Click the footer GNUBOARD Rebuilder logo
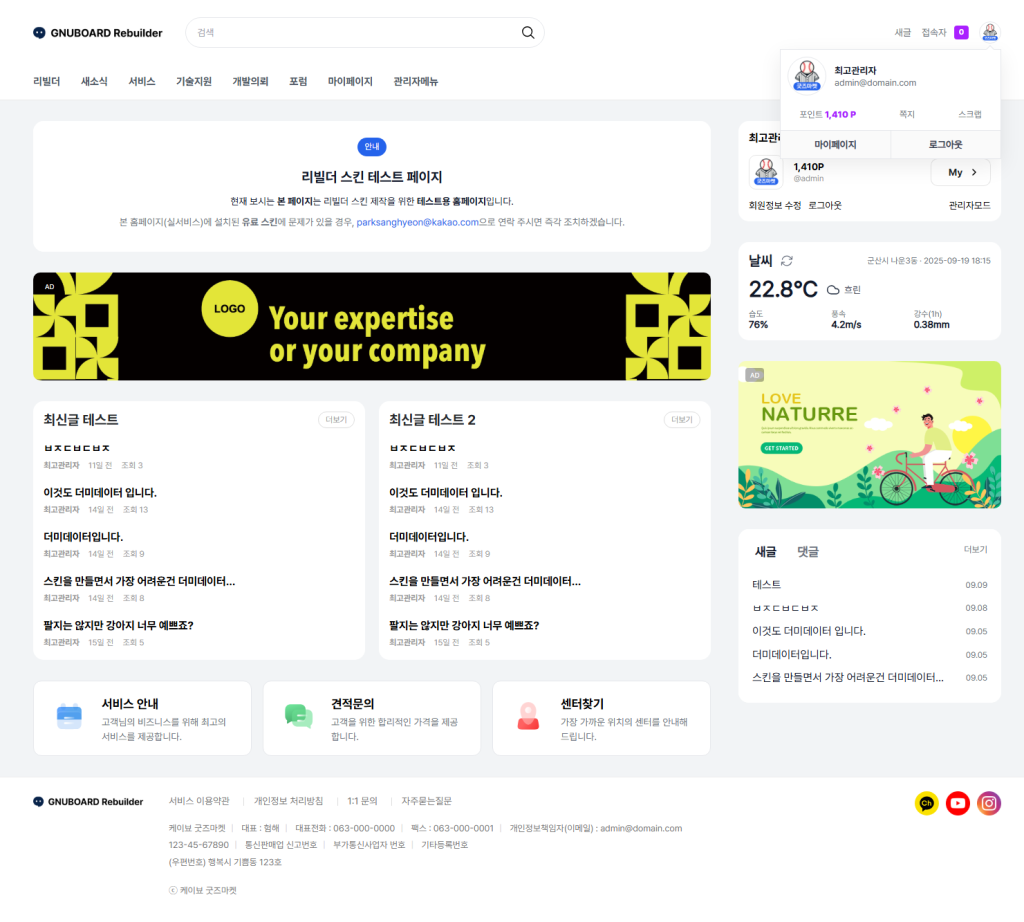The height and width of the screenshot is (922, 1024). coord(88,802)
